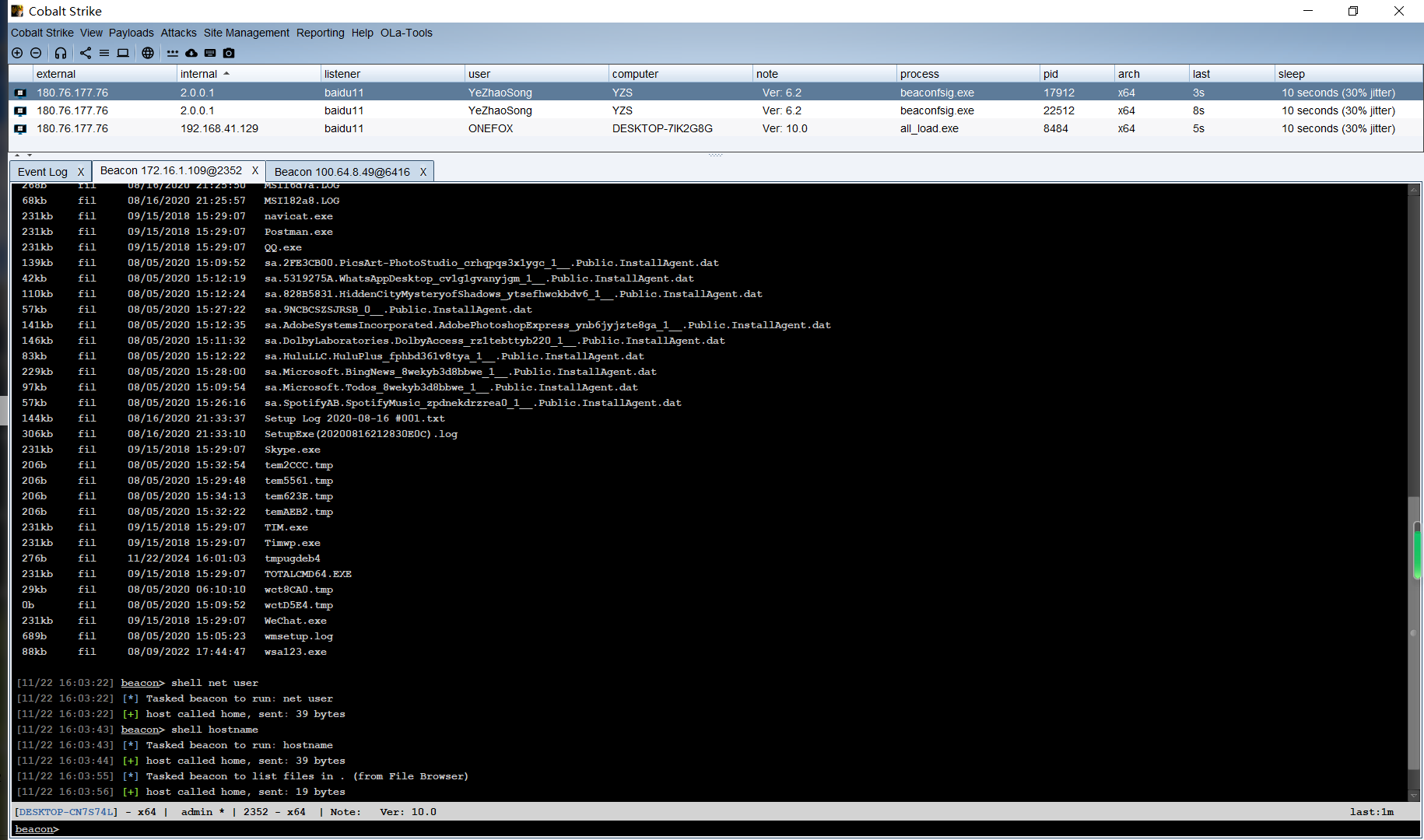Click DESKTOP-CN7S74L in the status bar

click(67, 812)
